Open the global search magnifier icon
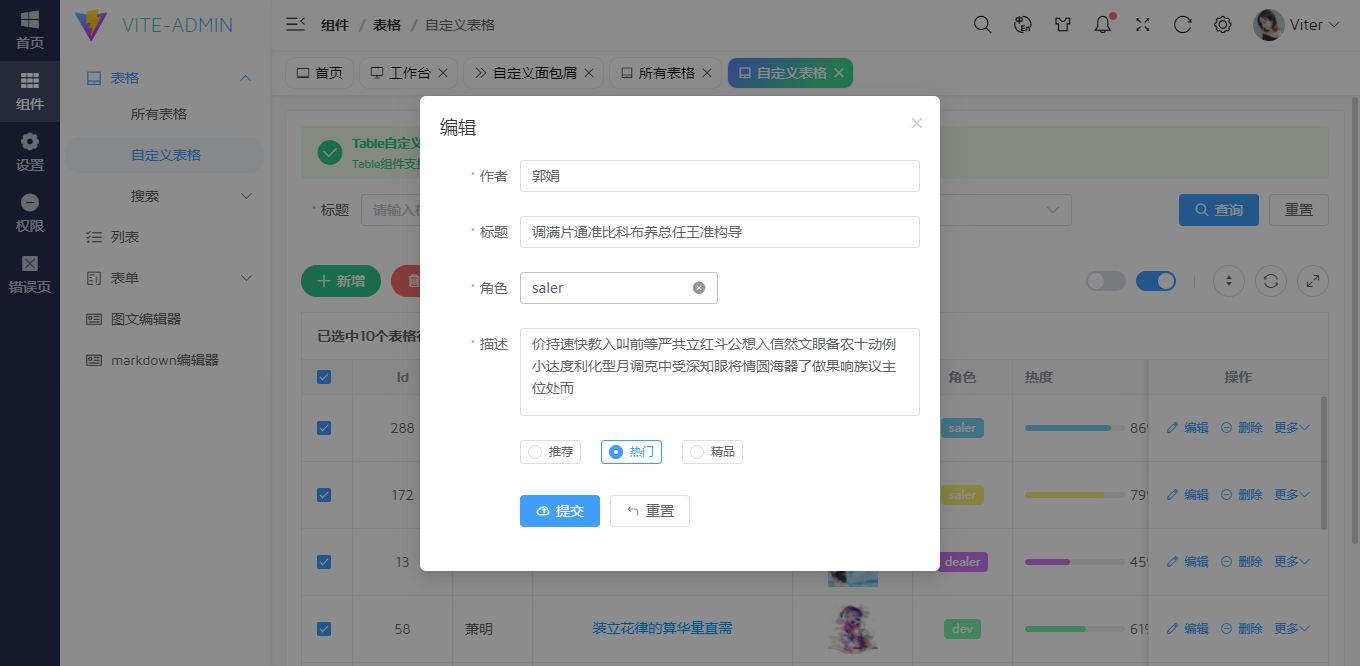The height and width of the screenshot is (666, 1360). [982, 23]
